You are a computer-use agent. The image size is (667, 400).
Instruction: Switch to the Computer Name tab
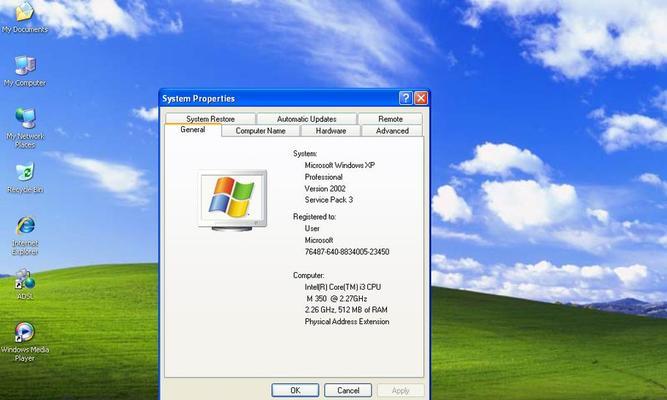[x=260, y=131]
